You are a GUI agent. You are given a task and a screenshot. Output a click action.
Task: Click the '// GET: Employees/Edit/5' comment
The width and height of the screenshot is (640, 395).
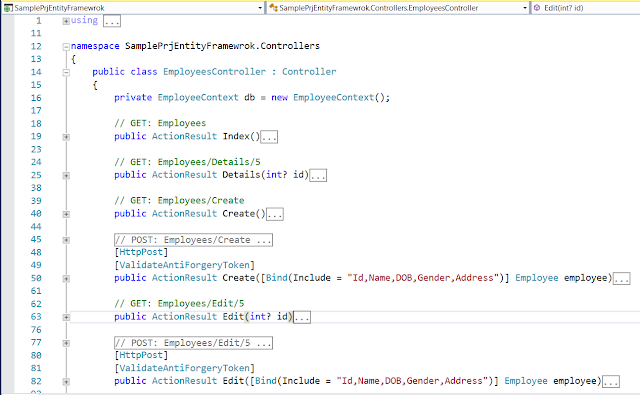coord(179,304)
